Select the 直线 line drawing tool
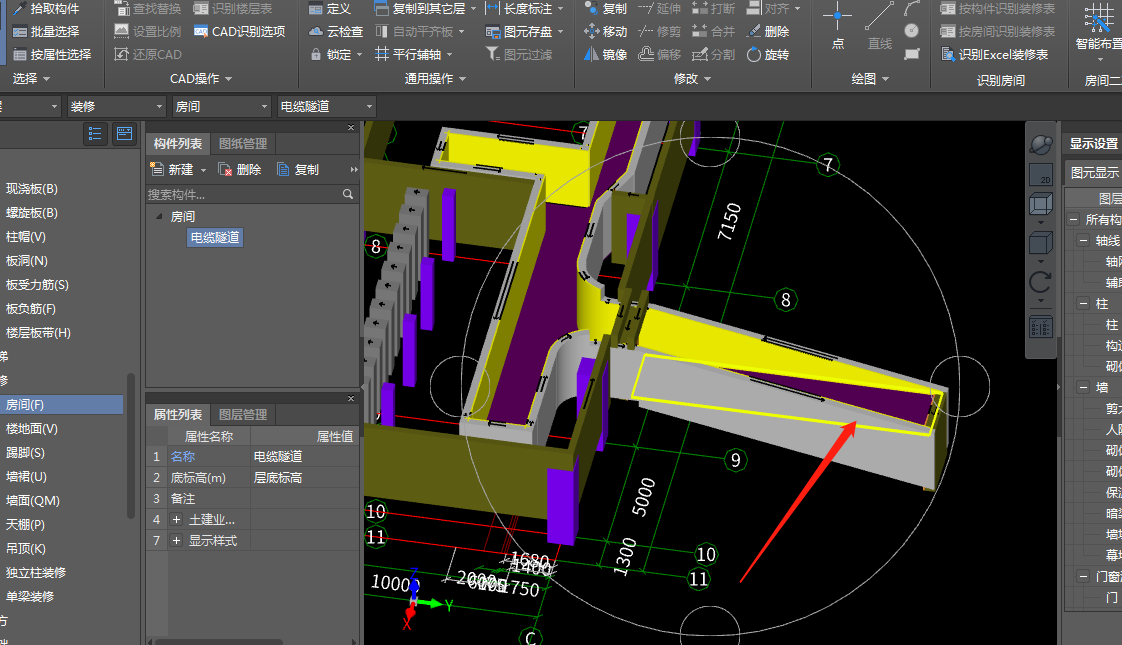Image resolution: width=1122 pixels, height=645 pixels. coord(879,26)
